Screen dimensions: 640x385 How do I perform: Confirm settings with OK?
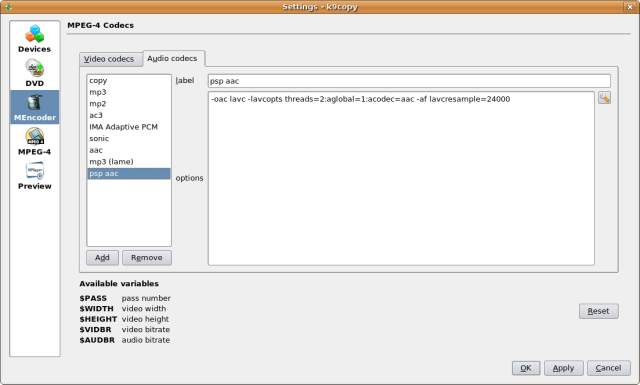[526, 368]
